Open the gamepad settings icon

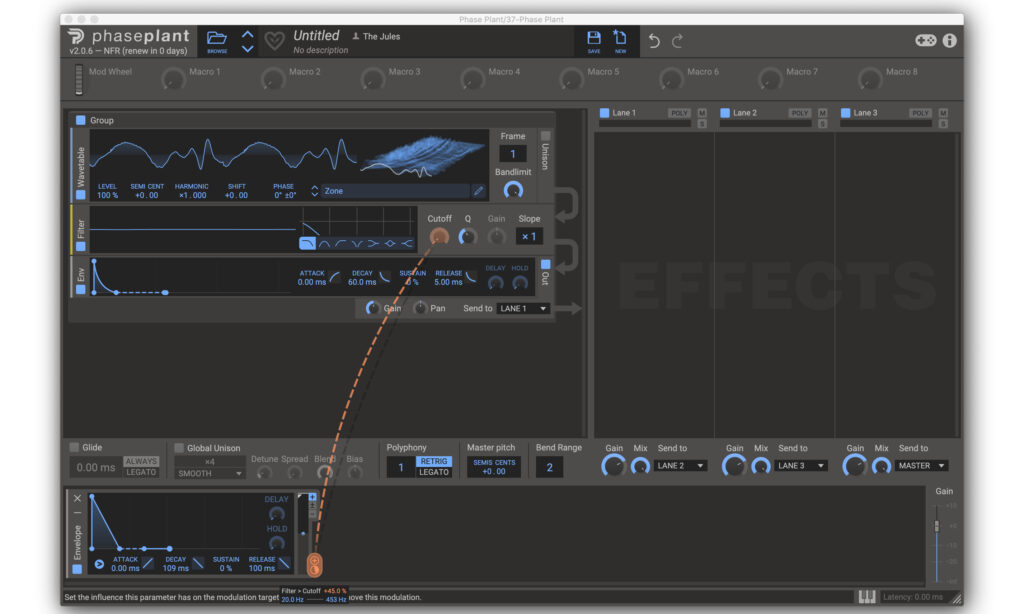(925, 40)
